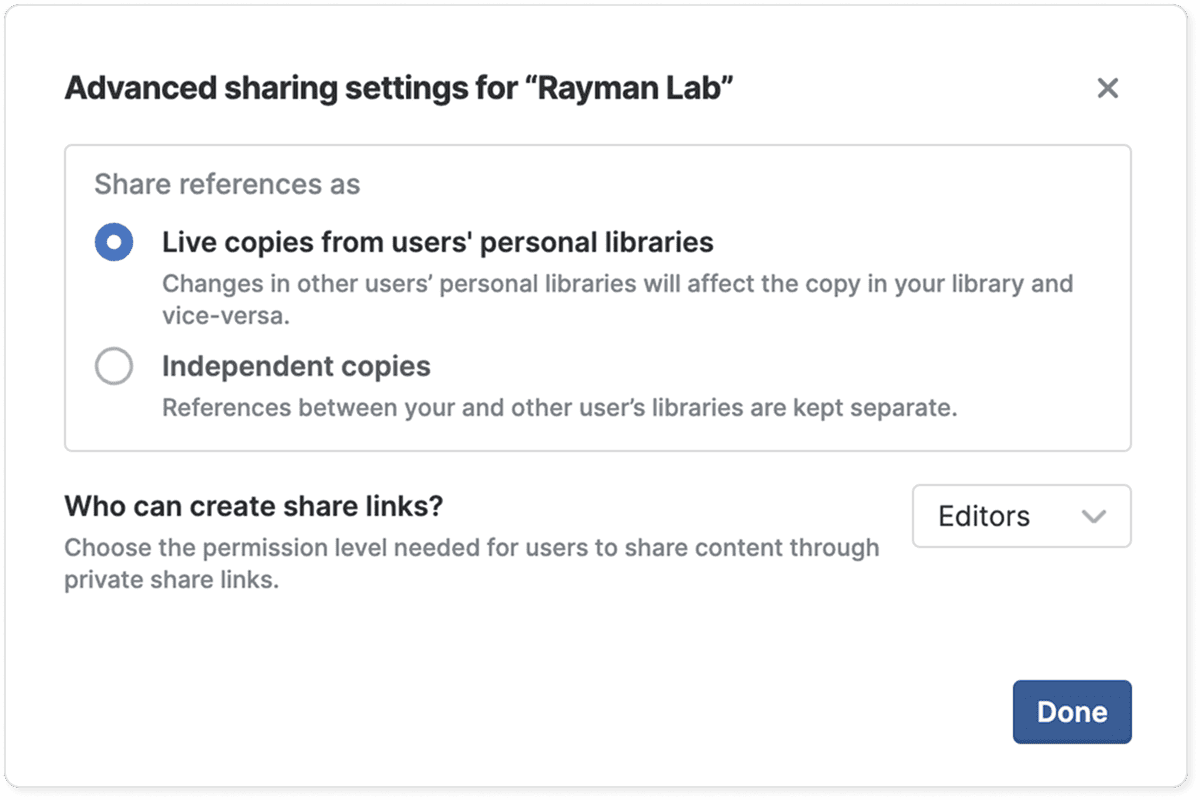Choose the Independent copies radio button
Image resolution: width=1200 pixels, height=800 pixels.
[x=114, y=367]
